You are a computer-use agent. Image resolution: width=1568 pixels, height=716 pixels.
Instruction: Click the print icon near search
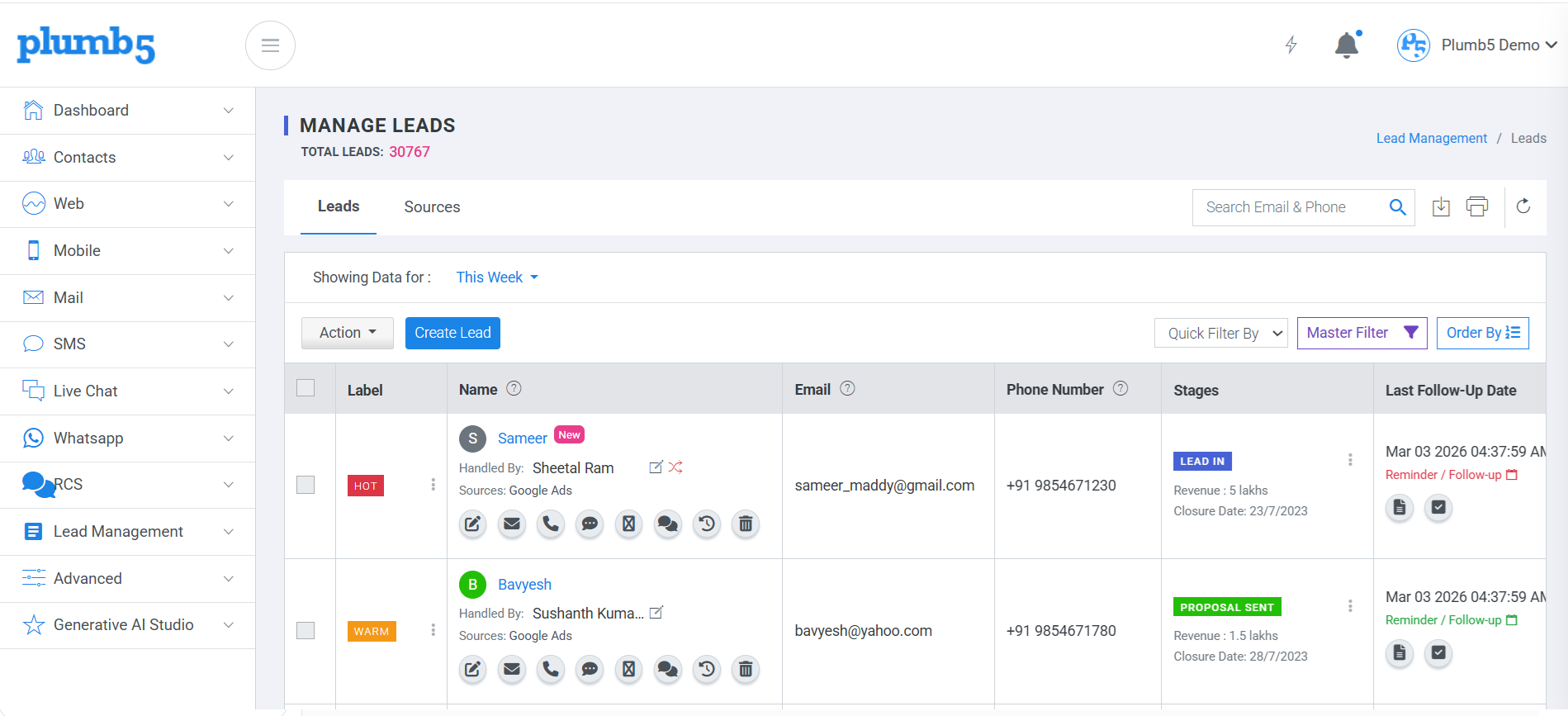[1477, 206]
